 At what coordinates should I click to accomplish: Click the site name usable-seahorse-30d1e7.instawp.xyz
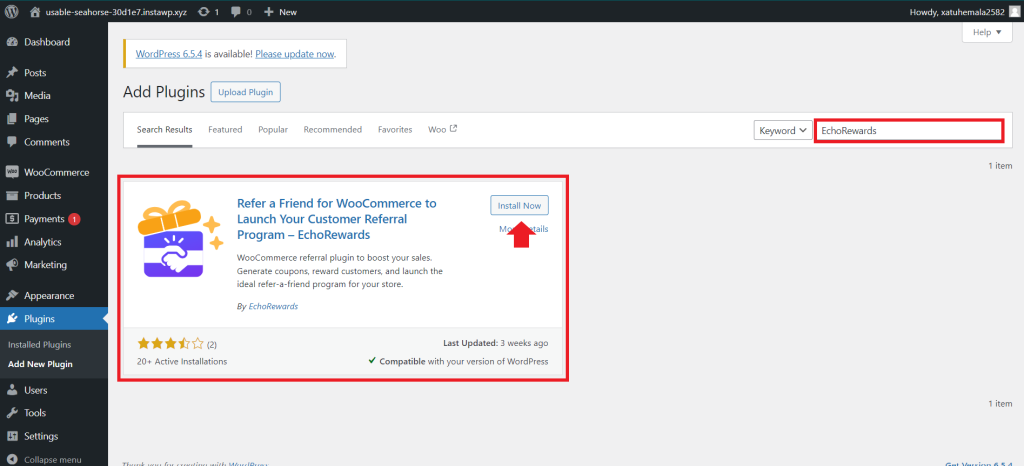pyautogui.click(x=116, y=12)
